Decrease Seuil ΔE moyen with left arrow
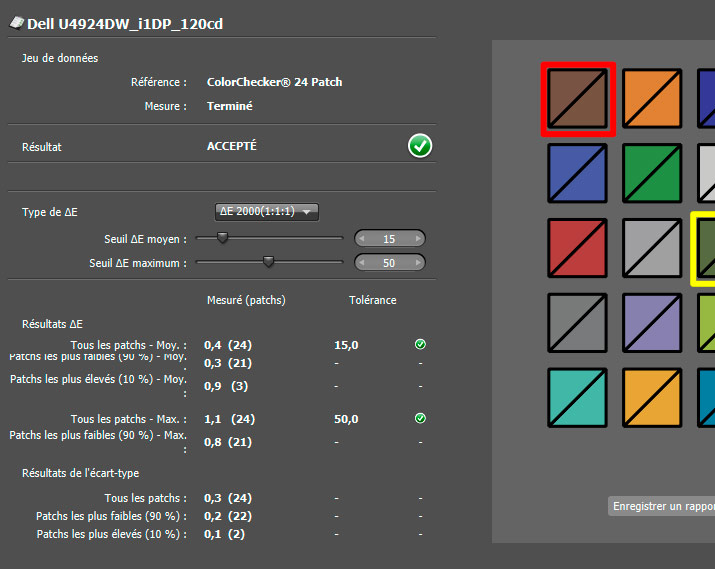 [x=362, y=238]
